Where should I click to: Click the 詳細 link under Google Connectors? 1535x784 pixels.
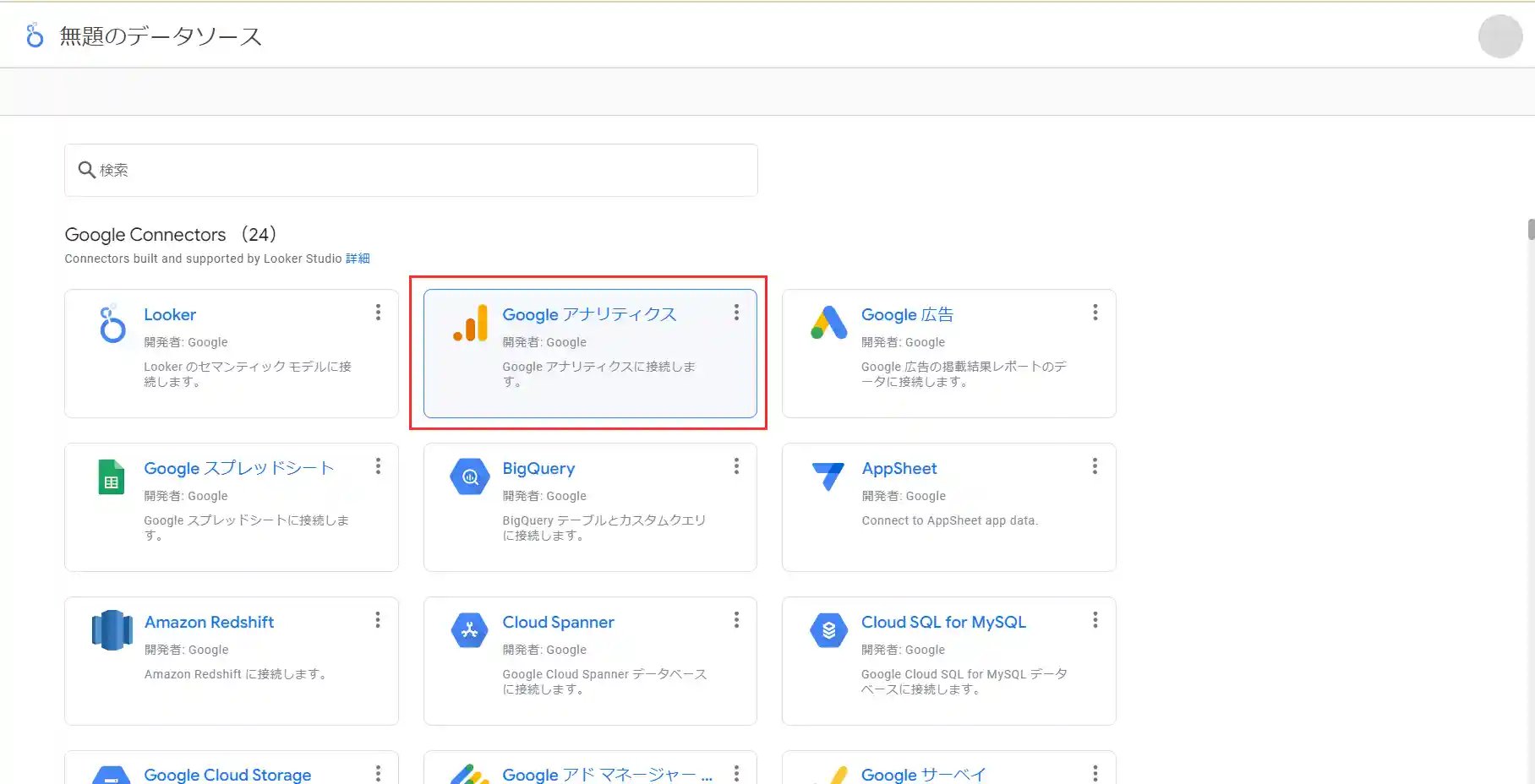(358, 259)
